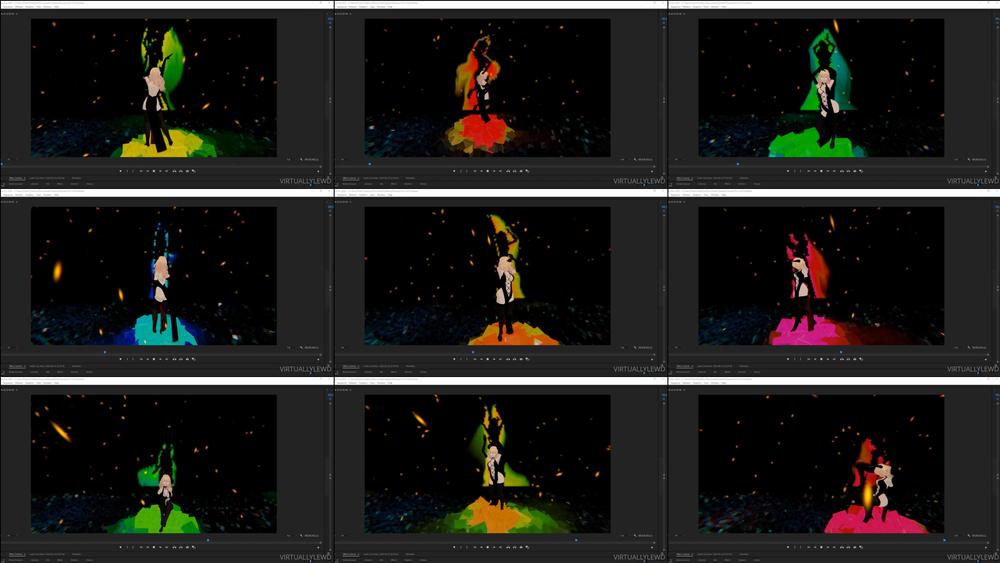Select blue playhead in teal-silhouette frame
This screenshot has width=1000, height=563.
pos(738,164)
